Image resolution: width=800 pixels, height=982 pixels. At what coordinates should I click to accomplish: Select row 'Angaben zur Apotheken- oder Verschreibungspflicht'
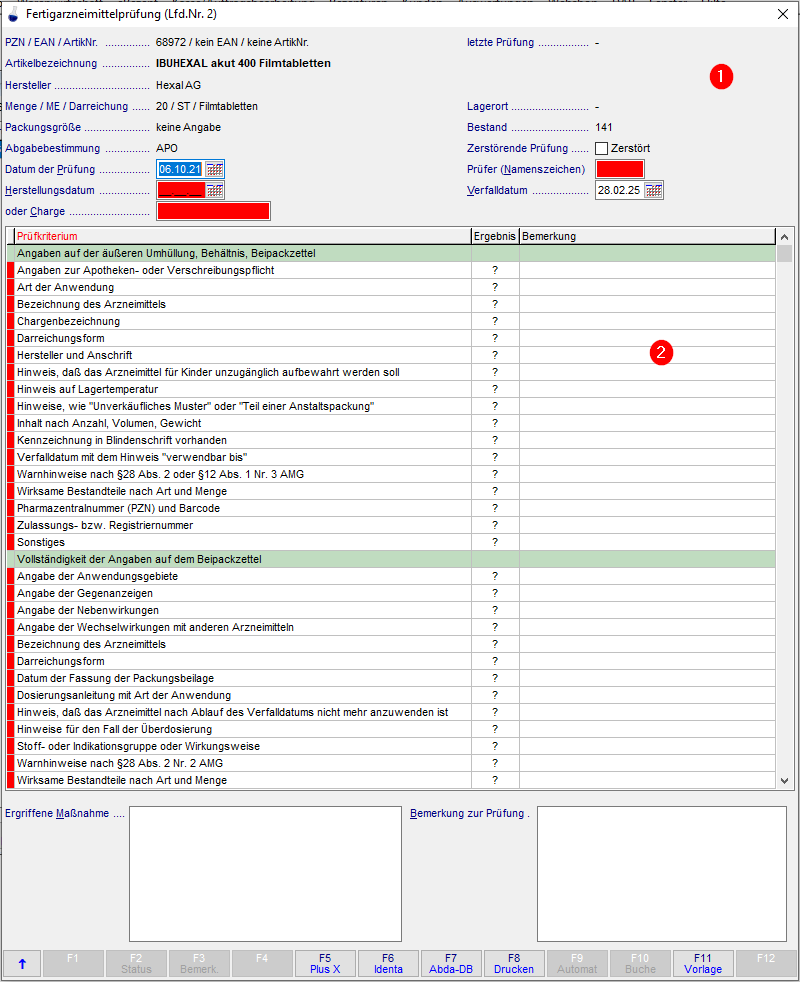coord(391,271)
